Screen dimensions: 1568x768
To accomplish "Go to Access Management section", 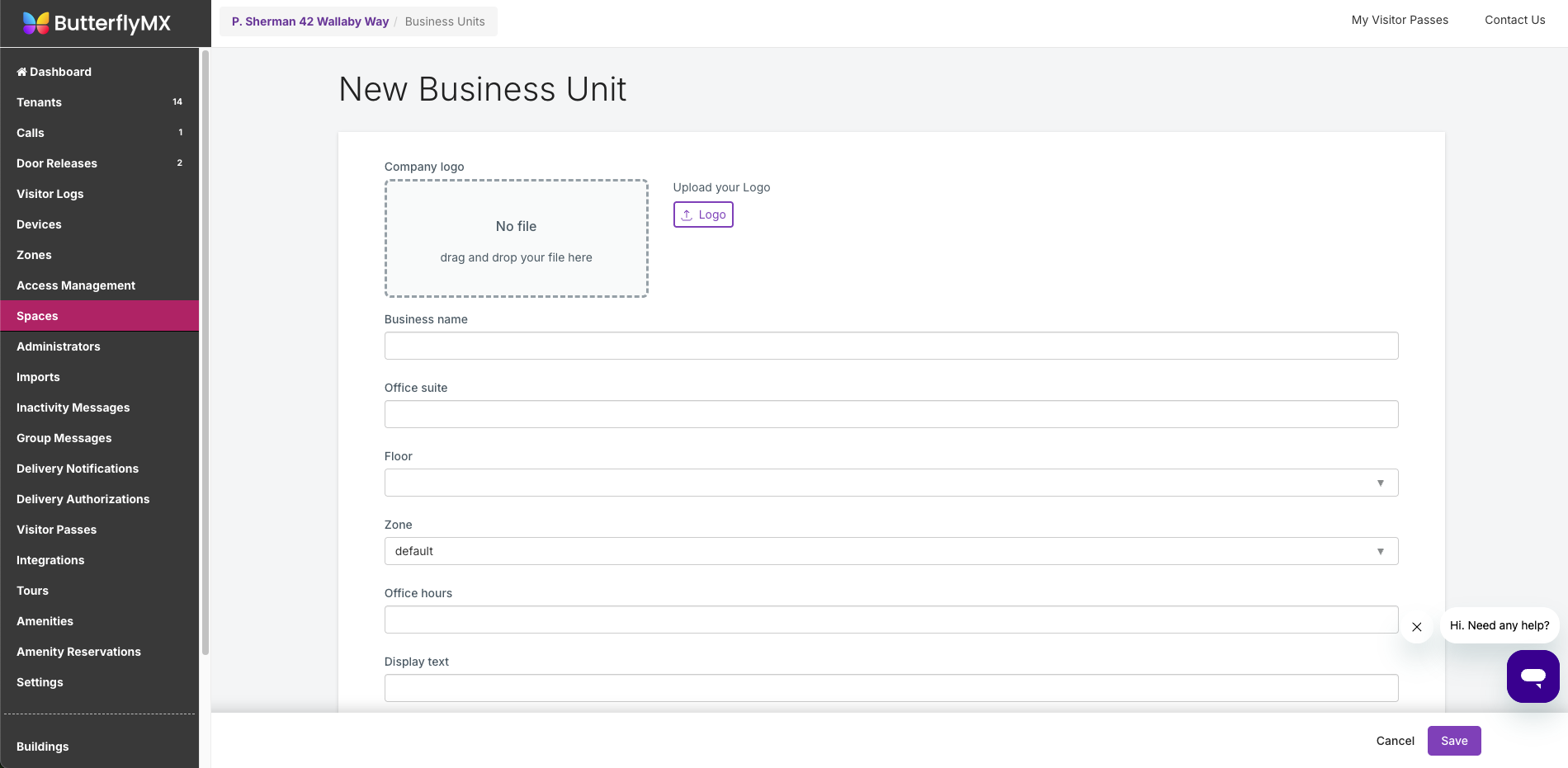I will (76, 285).
